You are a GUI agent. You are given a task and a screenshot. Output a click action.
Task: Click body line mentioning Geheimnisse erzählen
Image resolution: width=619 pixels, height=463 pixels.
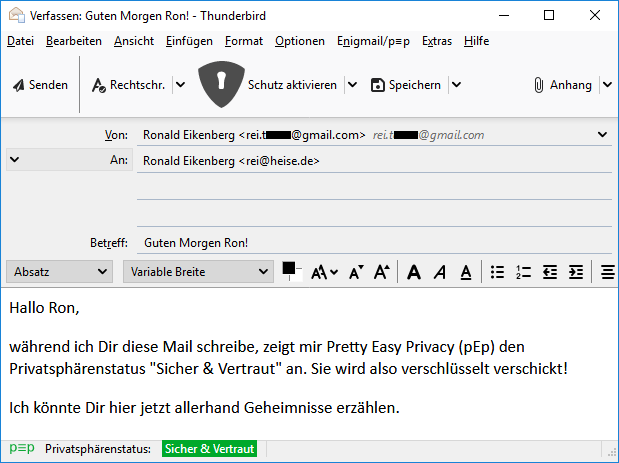204,407
